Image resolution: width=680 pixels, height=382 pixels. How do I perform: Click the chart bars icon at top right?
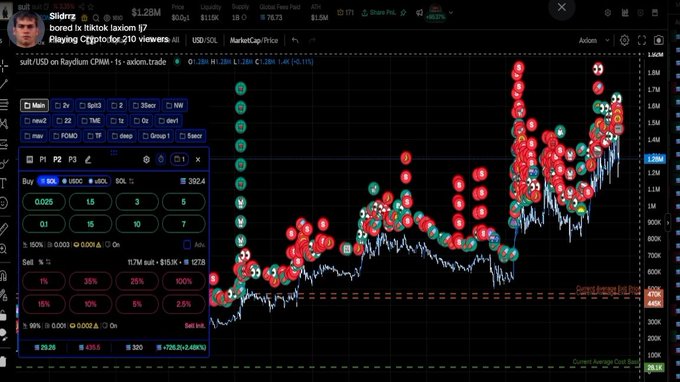tap(625, 13)
